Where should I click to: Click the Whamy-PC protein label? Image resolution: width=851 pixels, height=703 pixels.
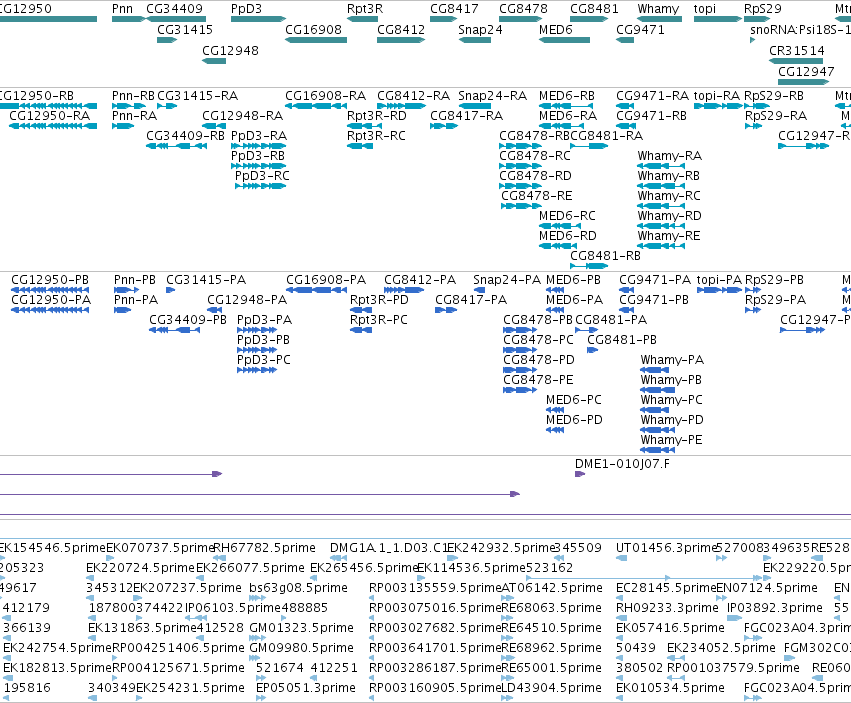pos(671,400)
